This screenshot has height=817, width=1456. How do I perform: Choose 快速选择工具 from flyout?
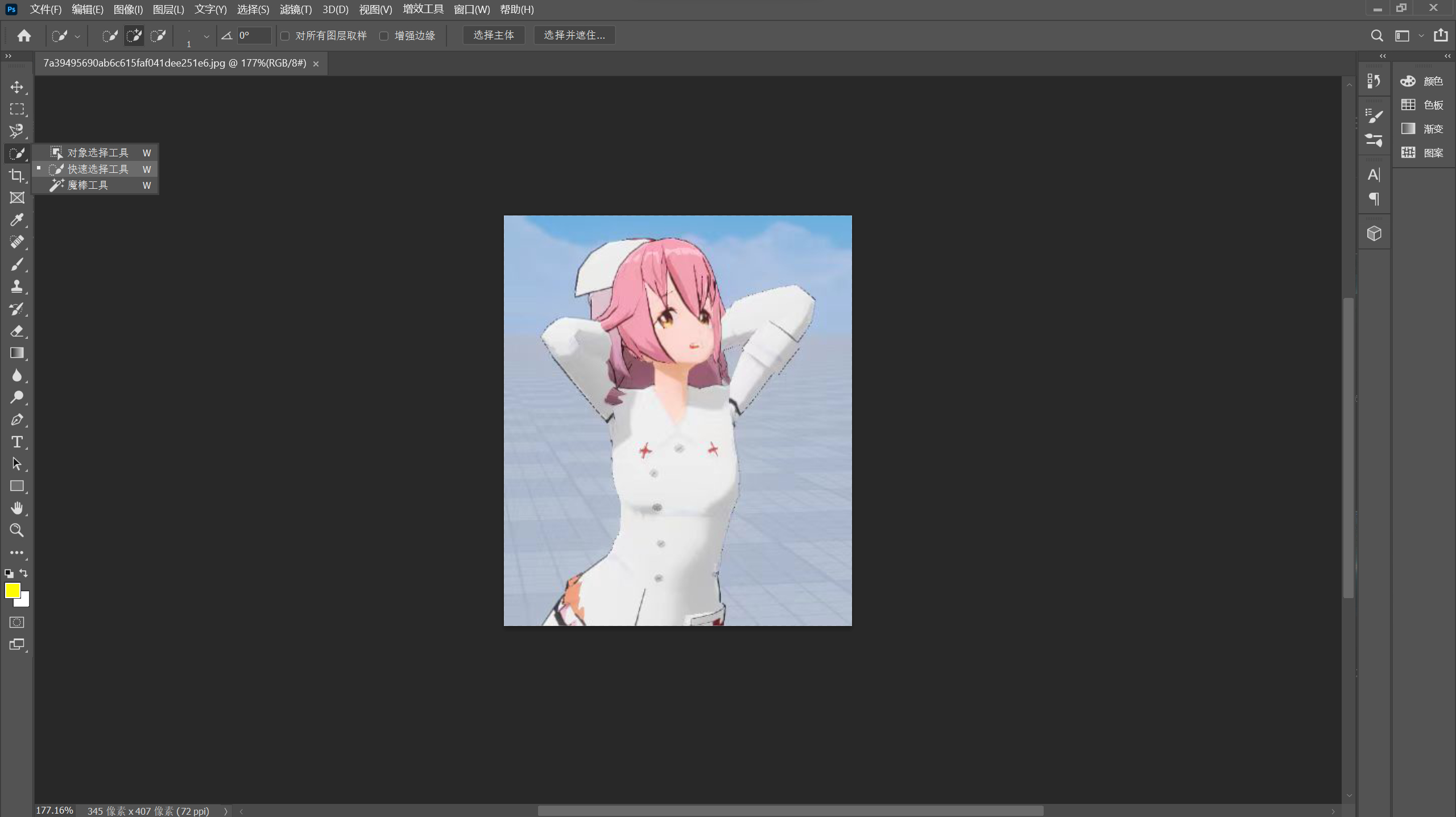95,169
